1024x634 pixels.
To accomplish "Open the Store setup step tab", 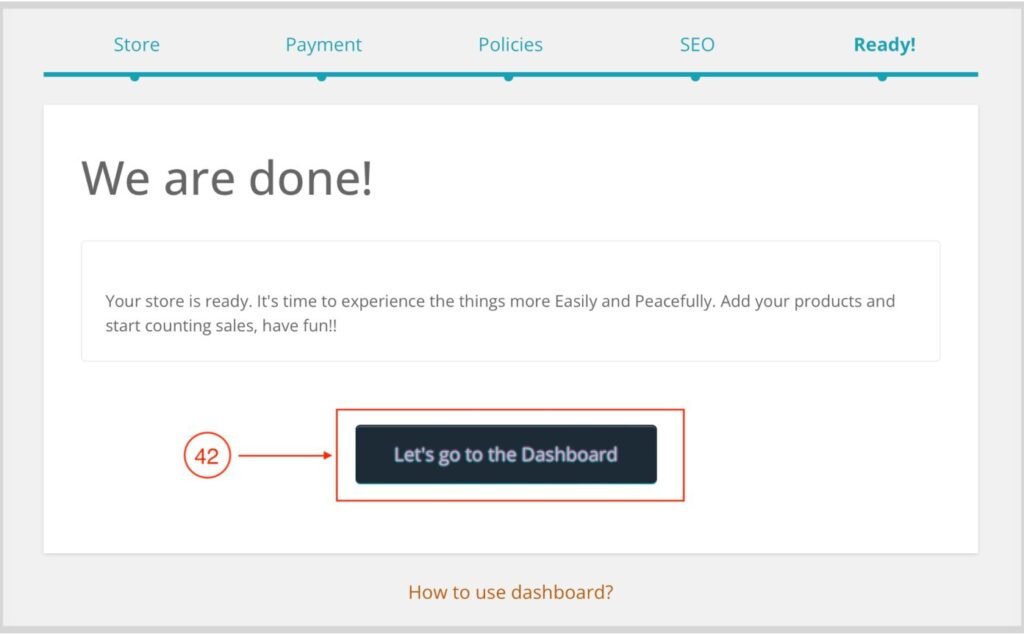I will (x=136, y=45).
